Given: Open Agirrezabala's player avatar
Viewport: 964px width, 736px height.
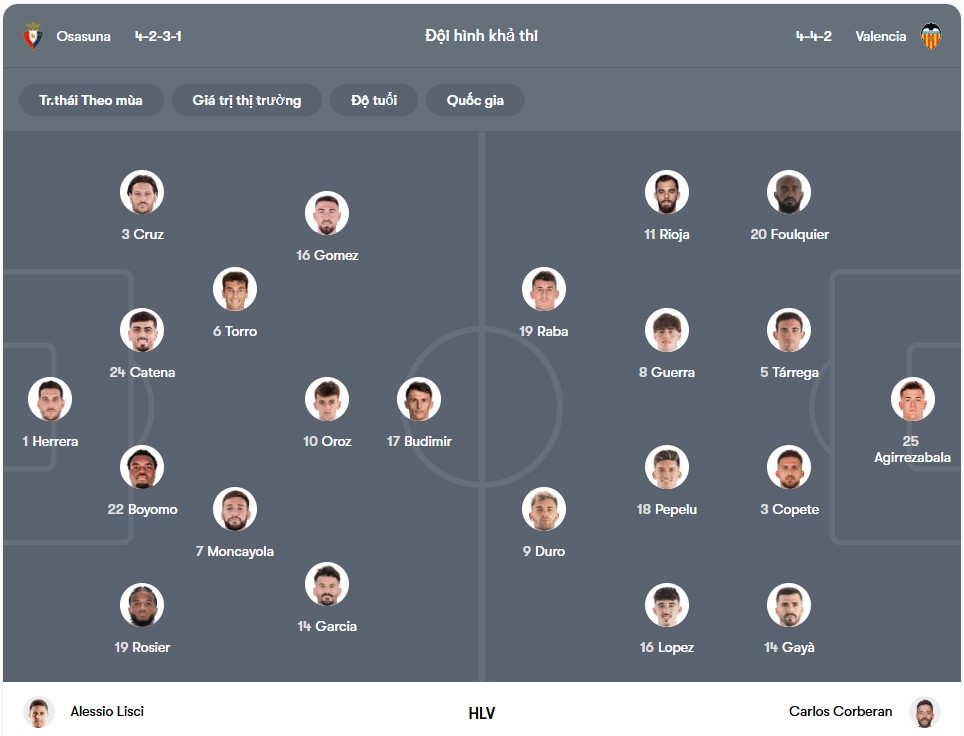Looking at the screenshot, I should [912, 399].
